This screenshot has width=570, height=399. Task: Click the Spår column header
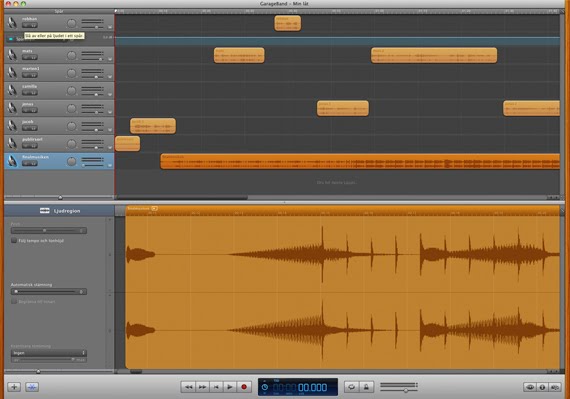(x=59, y=11)
